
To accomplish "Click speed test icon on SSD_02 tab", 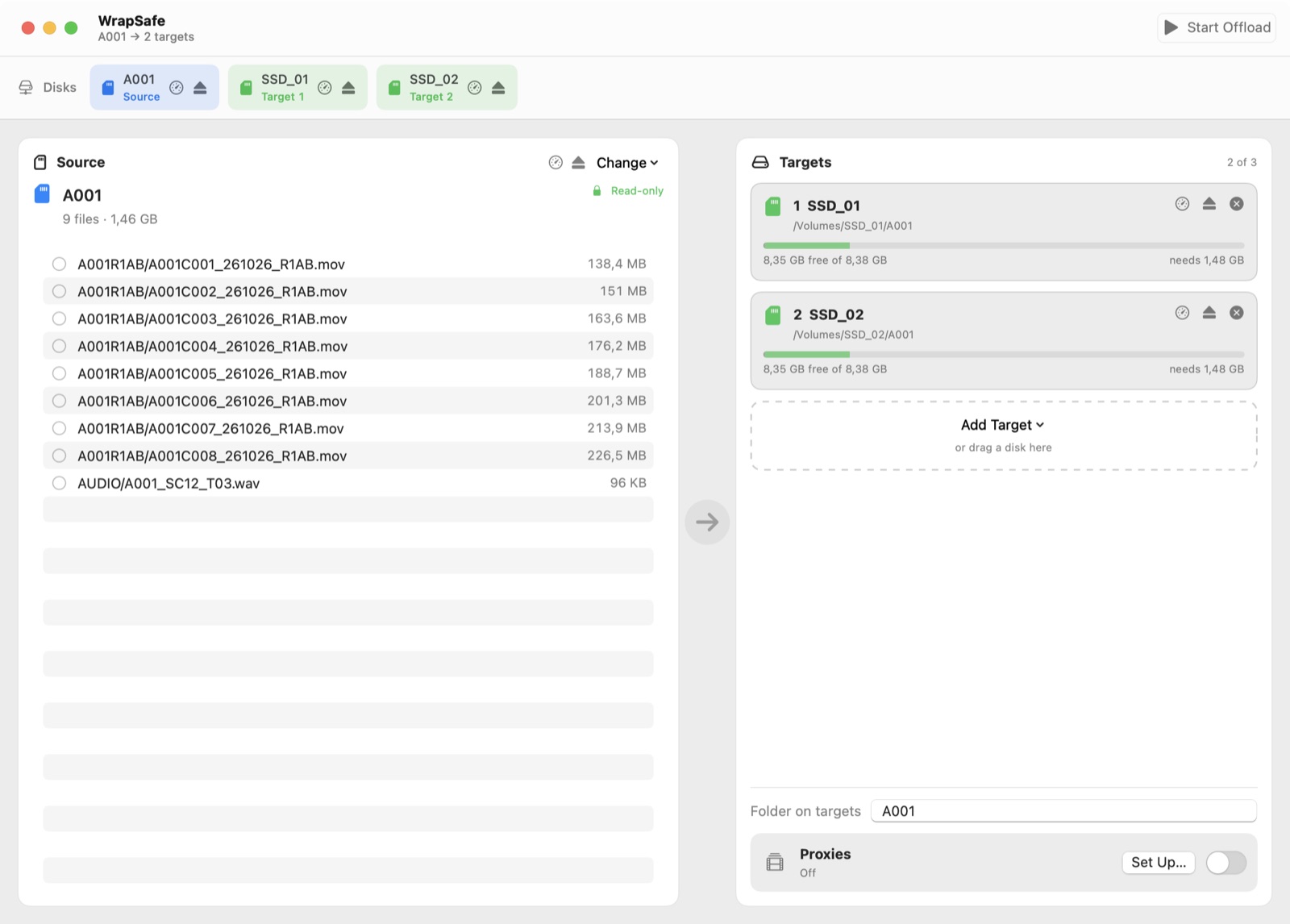I will point(475,88).
